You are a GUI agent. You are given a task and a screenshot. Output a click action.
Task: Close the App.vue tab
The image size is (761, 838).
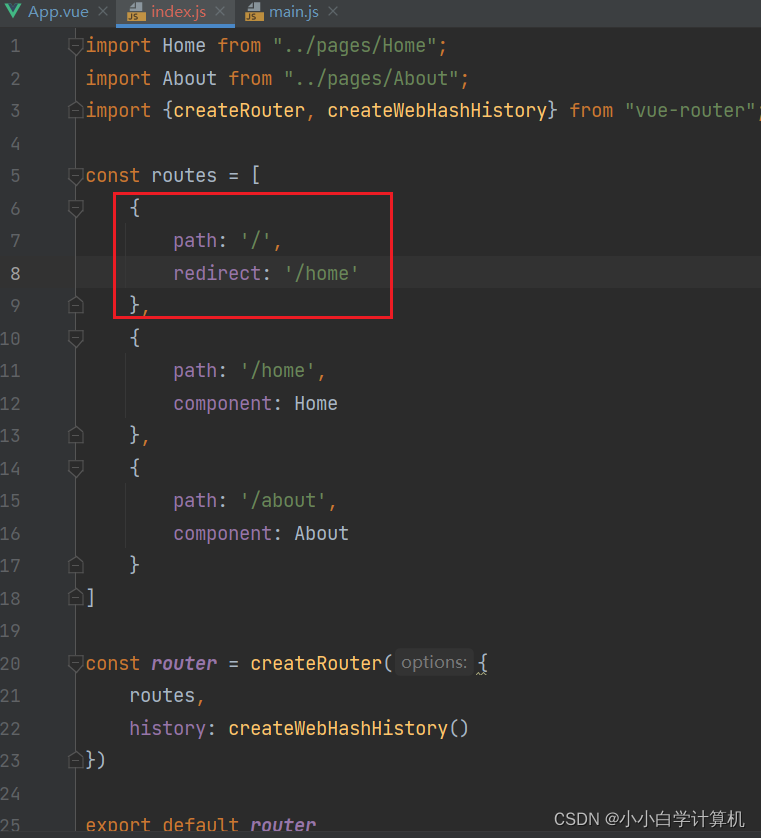pyautogui.click(x=103, y=11)
